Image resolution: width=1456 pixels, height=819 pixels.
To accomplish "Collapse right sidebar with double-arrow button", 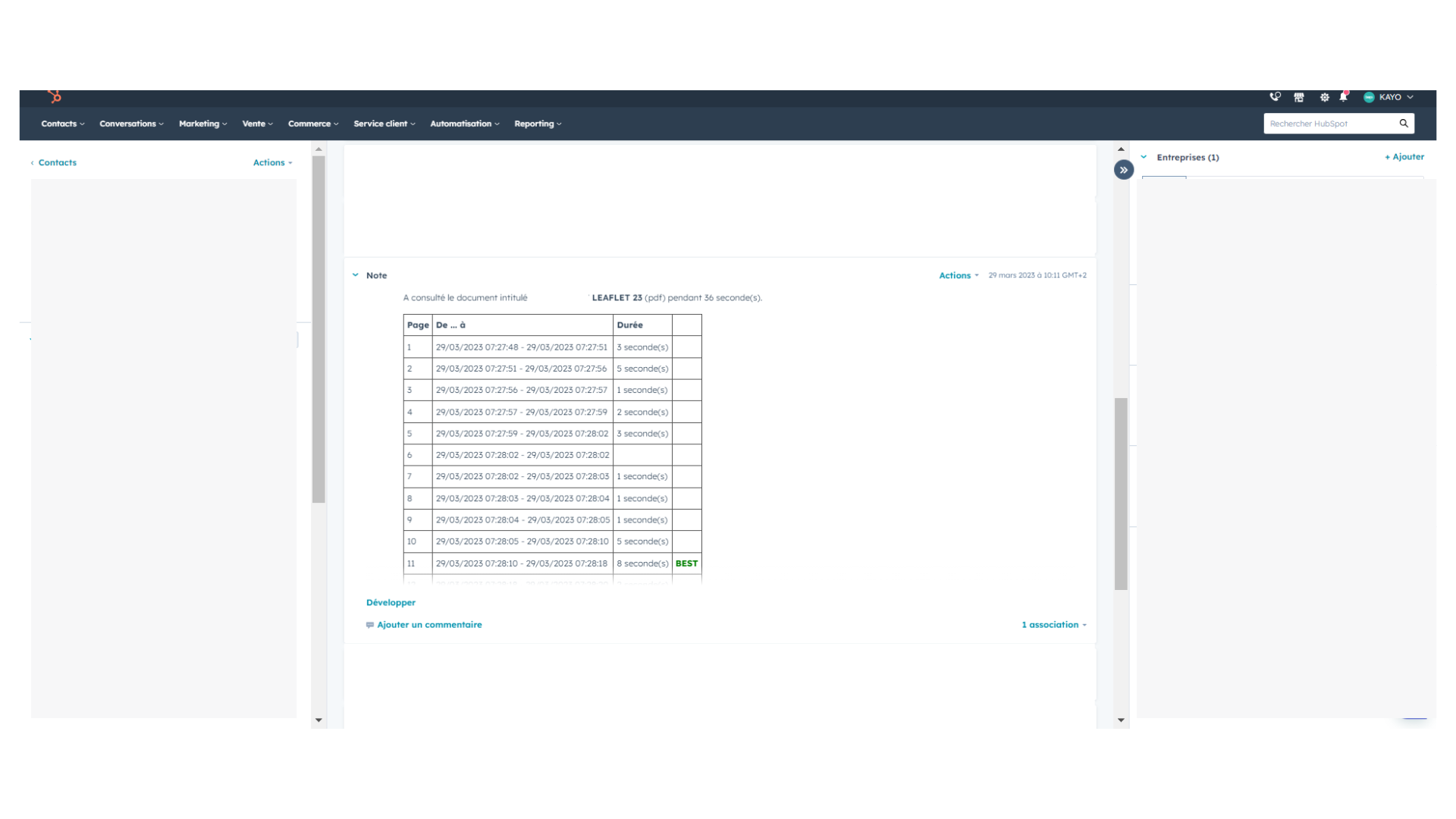I will coord(1123,170).
